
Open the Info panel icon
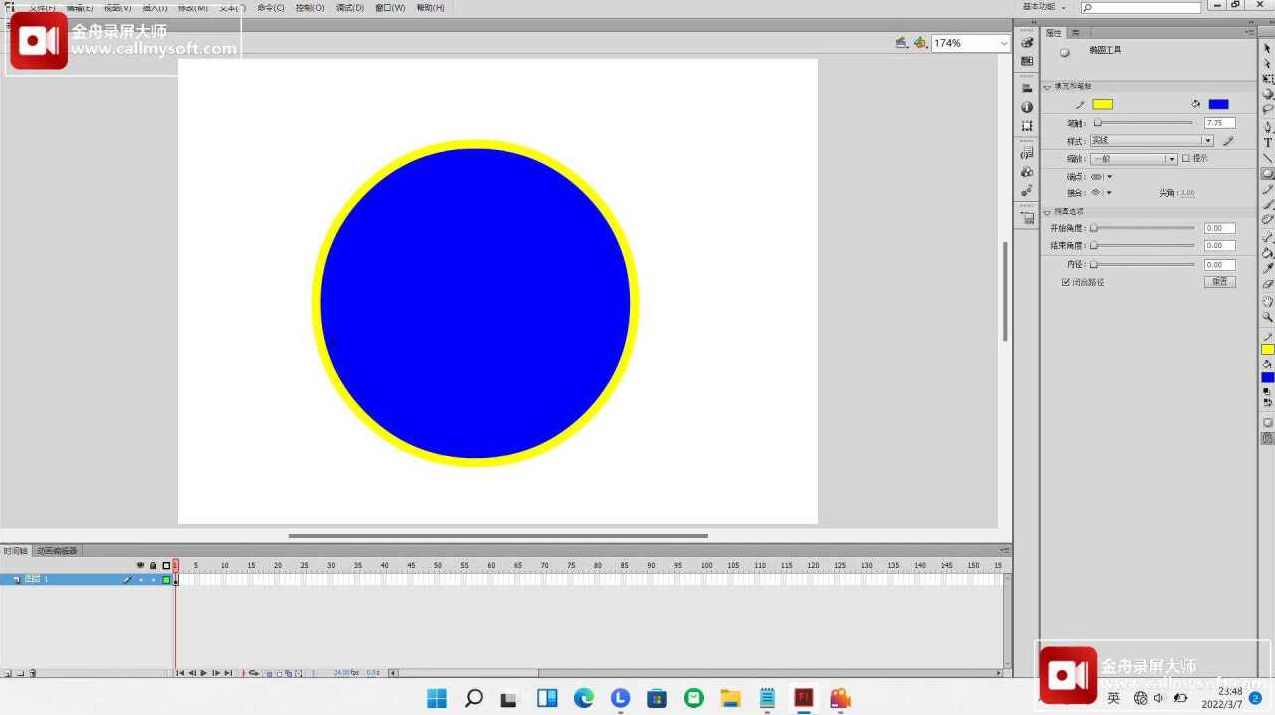[1027, 107]
